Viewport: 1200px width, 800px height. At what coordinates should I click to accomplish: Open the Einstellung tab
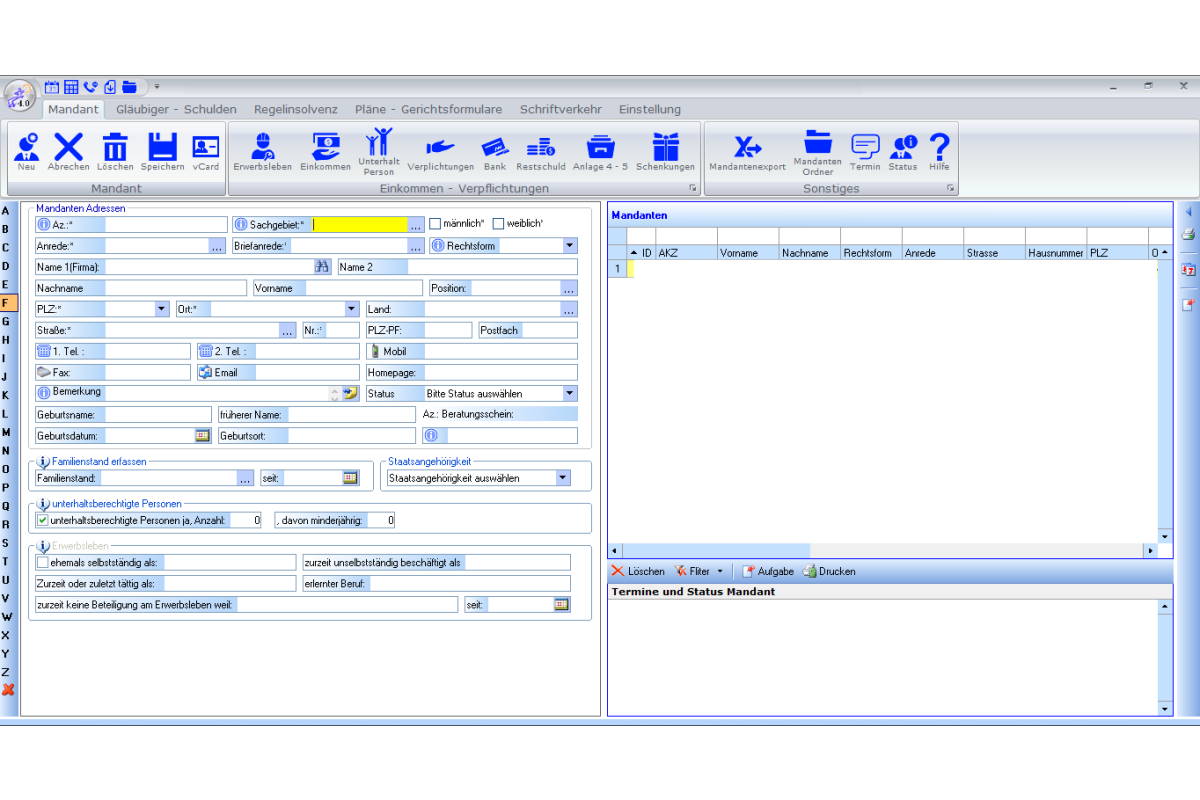click(650, 109)
